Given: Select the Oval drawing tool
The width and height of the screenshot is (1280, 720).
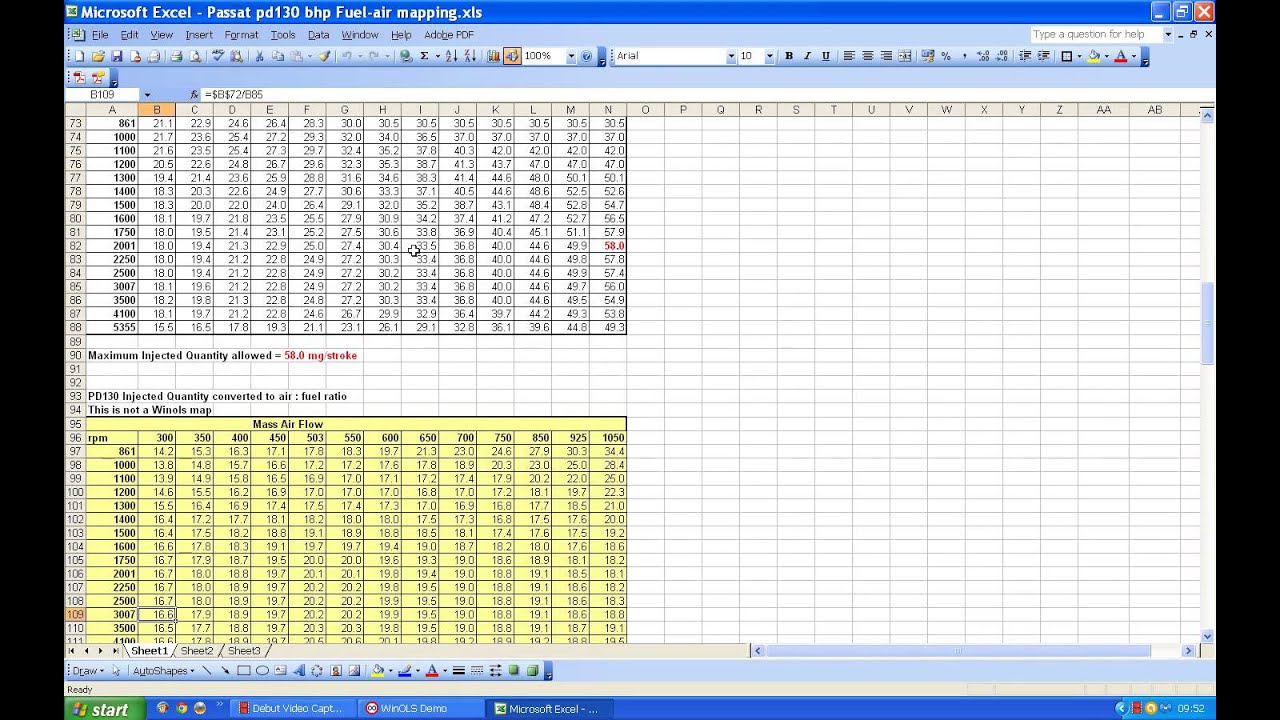Looking at the screenshot, I should point(262,671).
